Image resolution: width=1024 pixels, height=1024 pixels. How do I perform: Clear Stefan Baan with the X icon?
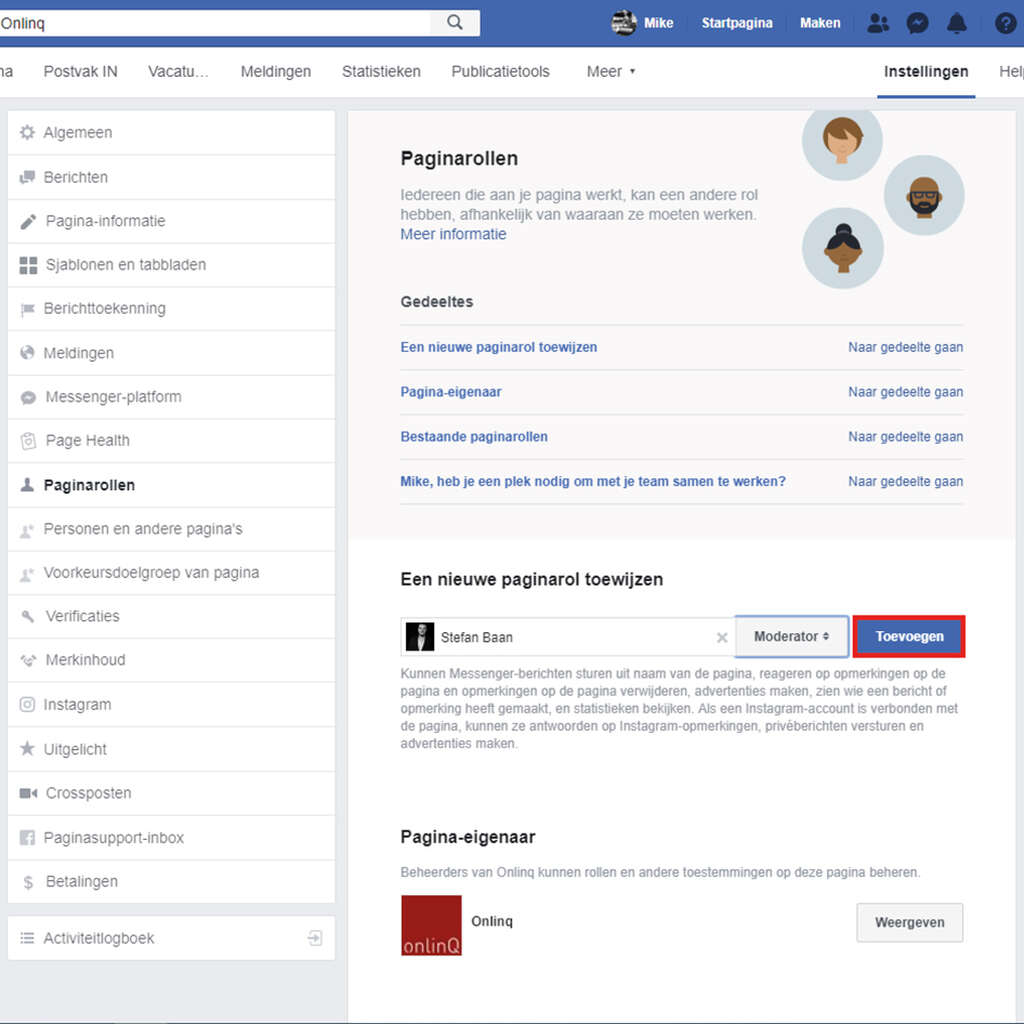point(722,637)
